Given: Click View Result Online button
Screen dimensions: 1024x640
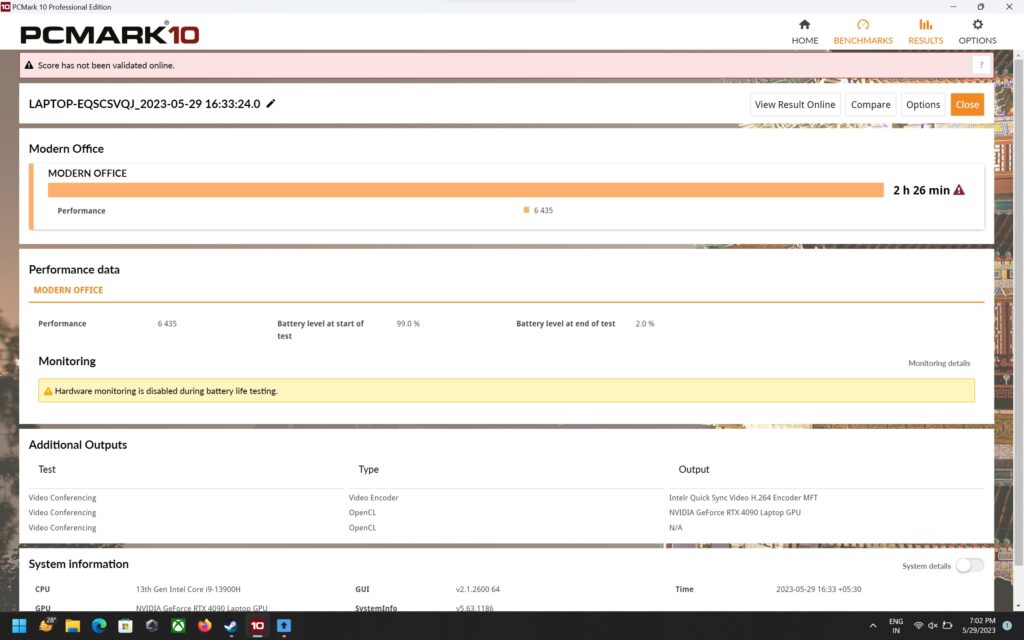Looking at the screenshot, I should (795, 104).
